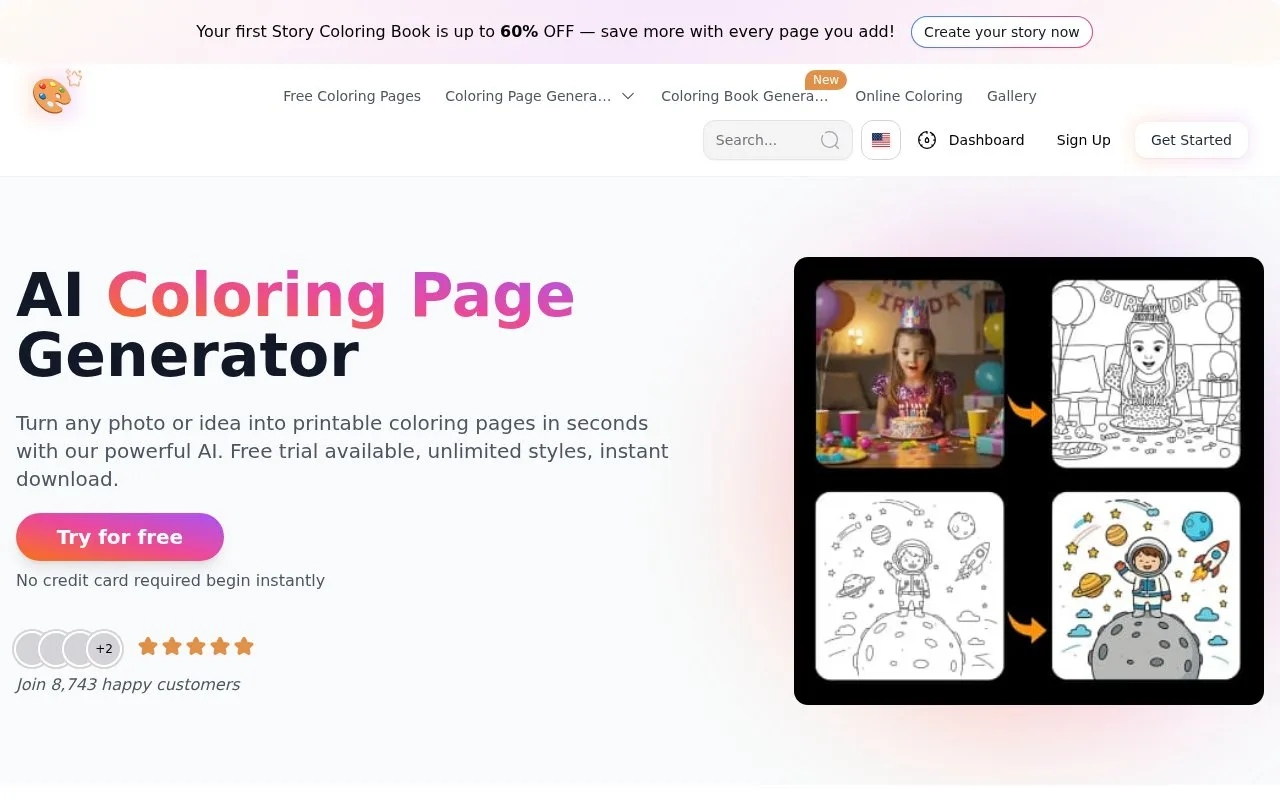Click the New badge above Coloring Book Generator
Image resolution: width=1280 pixels, height=800 pixels.
click(x=826, y=80)
